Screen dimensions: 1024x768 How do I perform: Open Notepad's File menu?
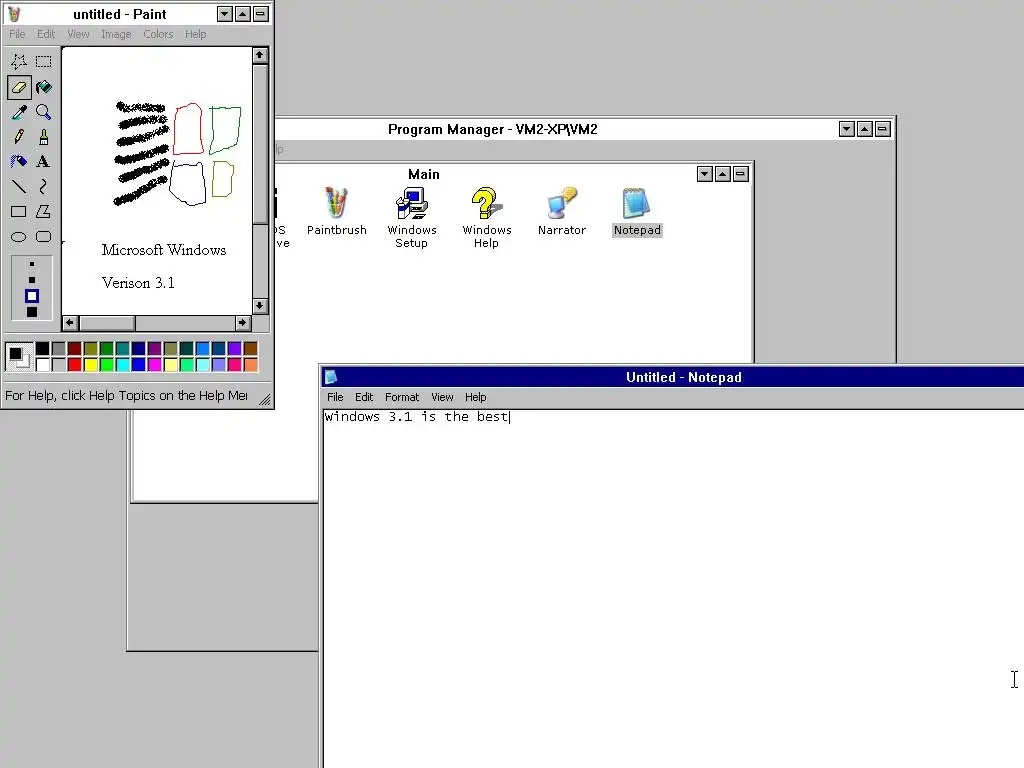tap(335, 397)
